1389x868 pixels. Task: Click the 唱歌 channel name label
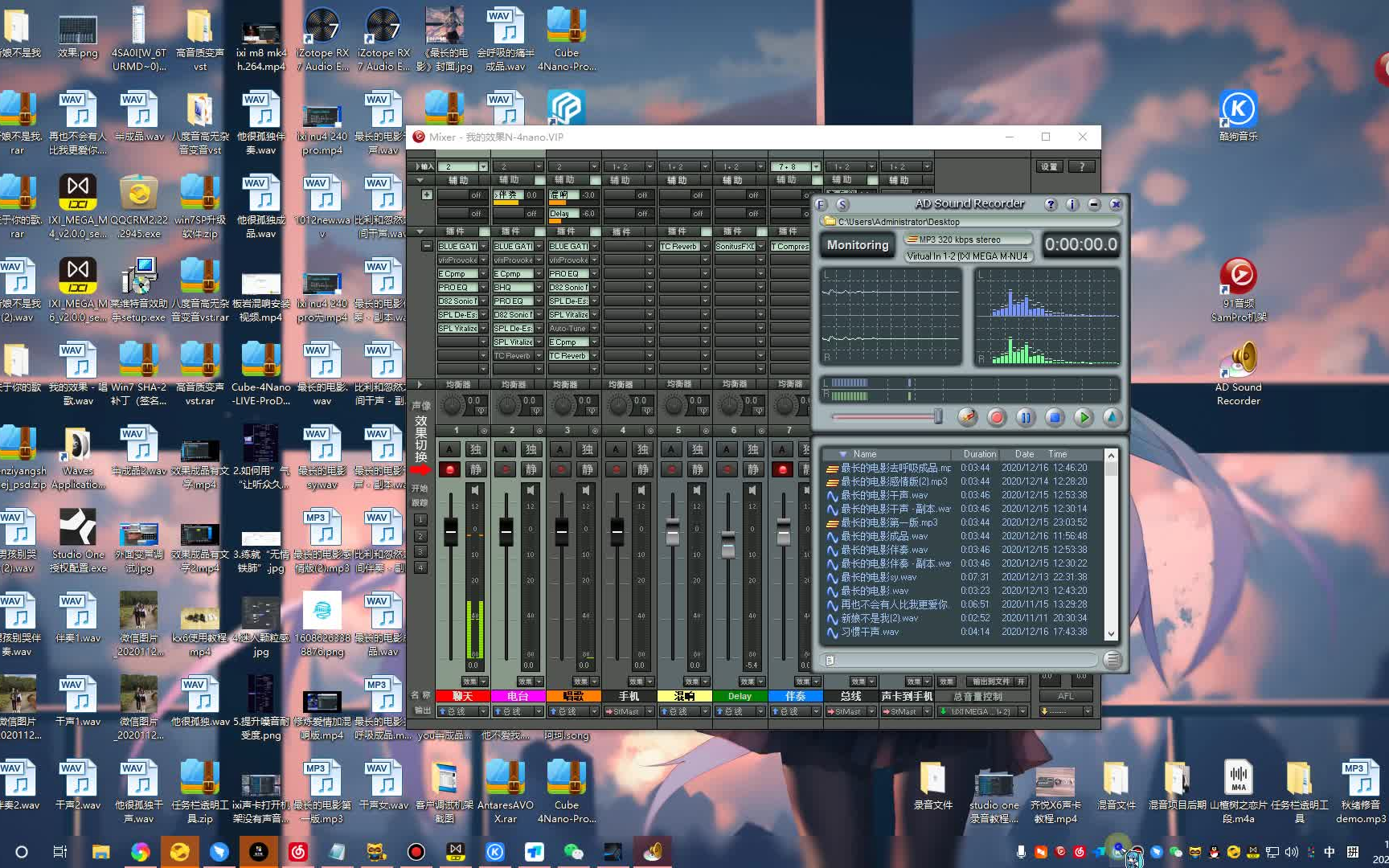tap(573, 696)
